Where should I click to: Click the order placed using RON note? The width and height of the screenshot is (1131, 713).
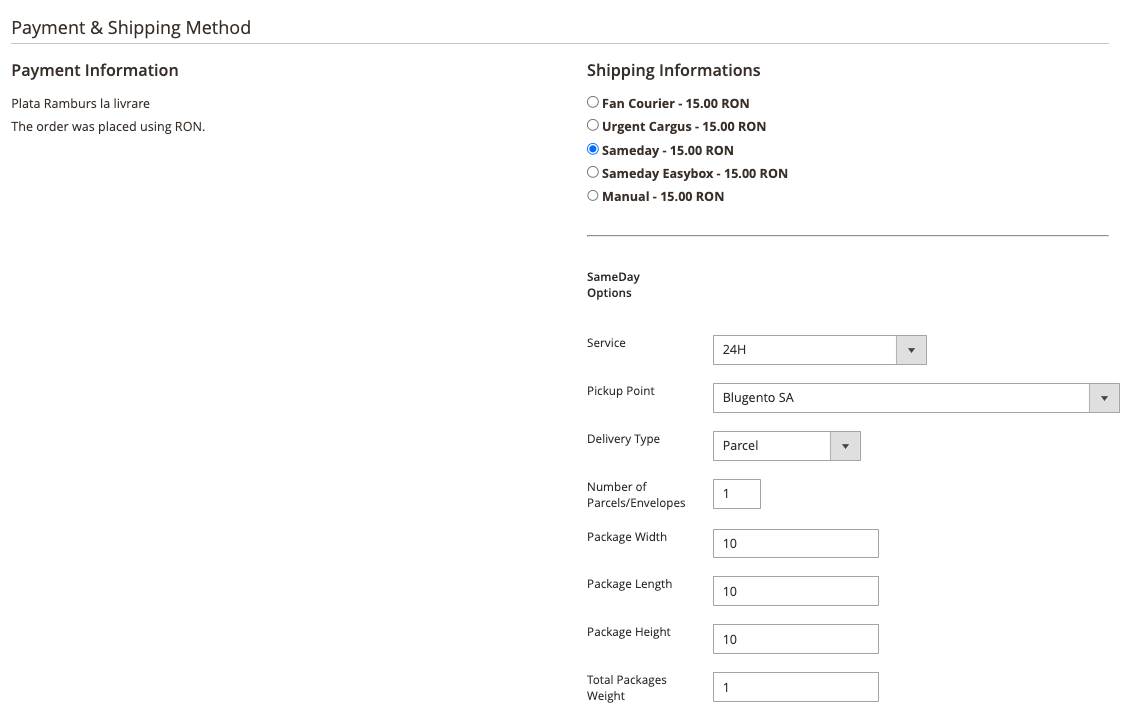pos(108,126)
